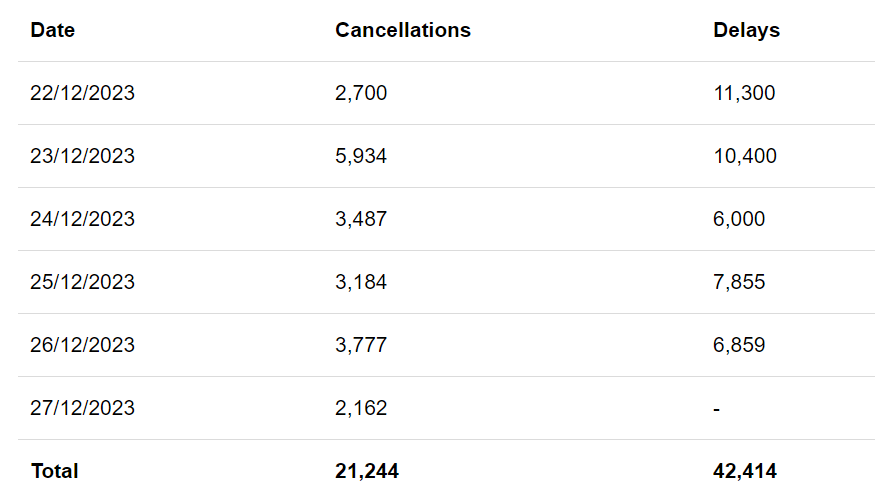
Task: Click the 21,244 total cancellations value
Action: (x=367, y=471)
